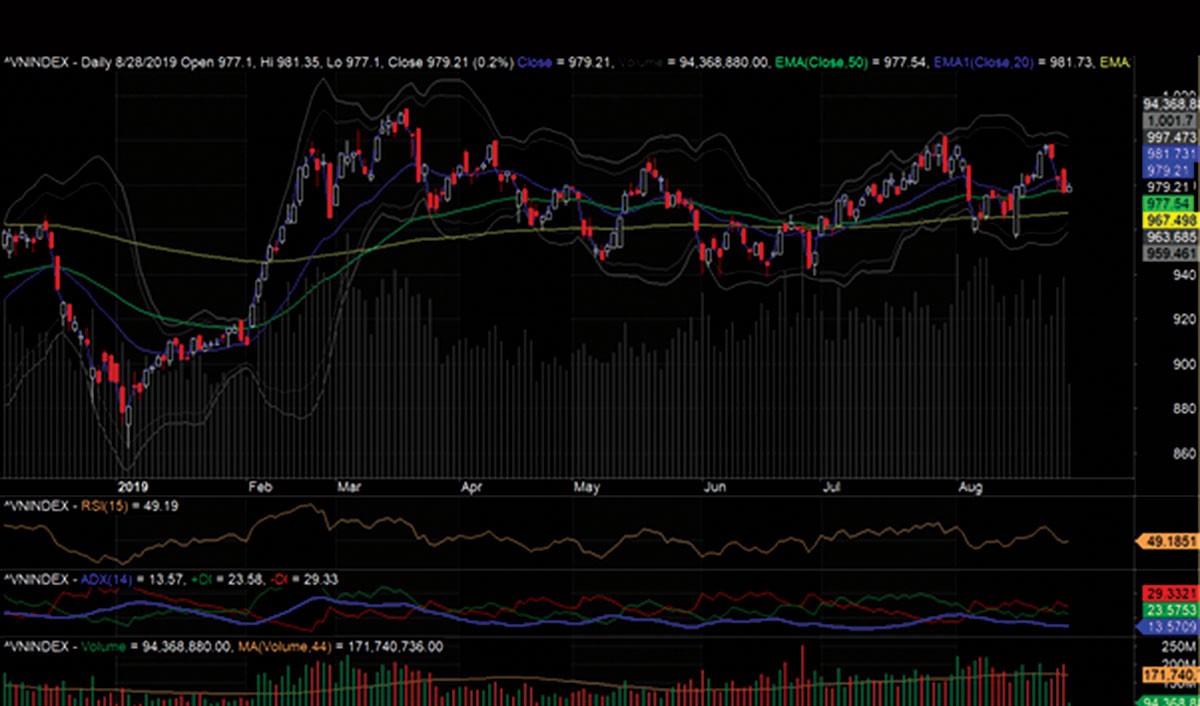The image size is (1200, 706).
Task: Click the orange 171.740 volume MA tag
Action: pyautogui.click(x=1170, y=677)
